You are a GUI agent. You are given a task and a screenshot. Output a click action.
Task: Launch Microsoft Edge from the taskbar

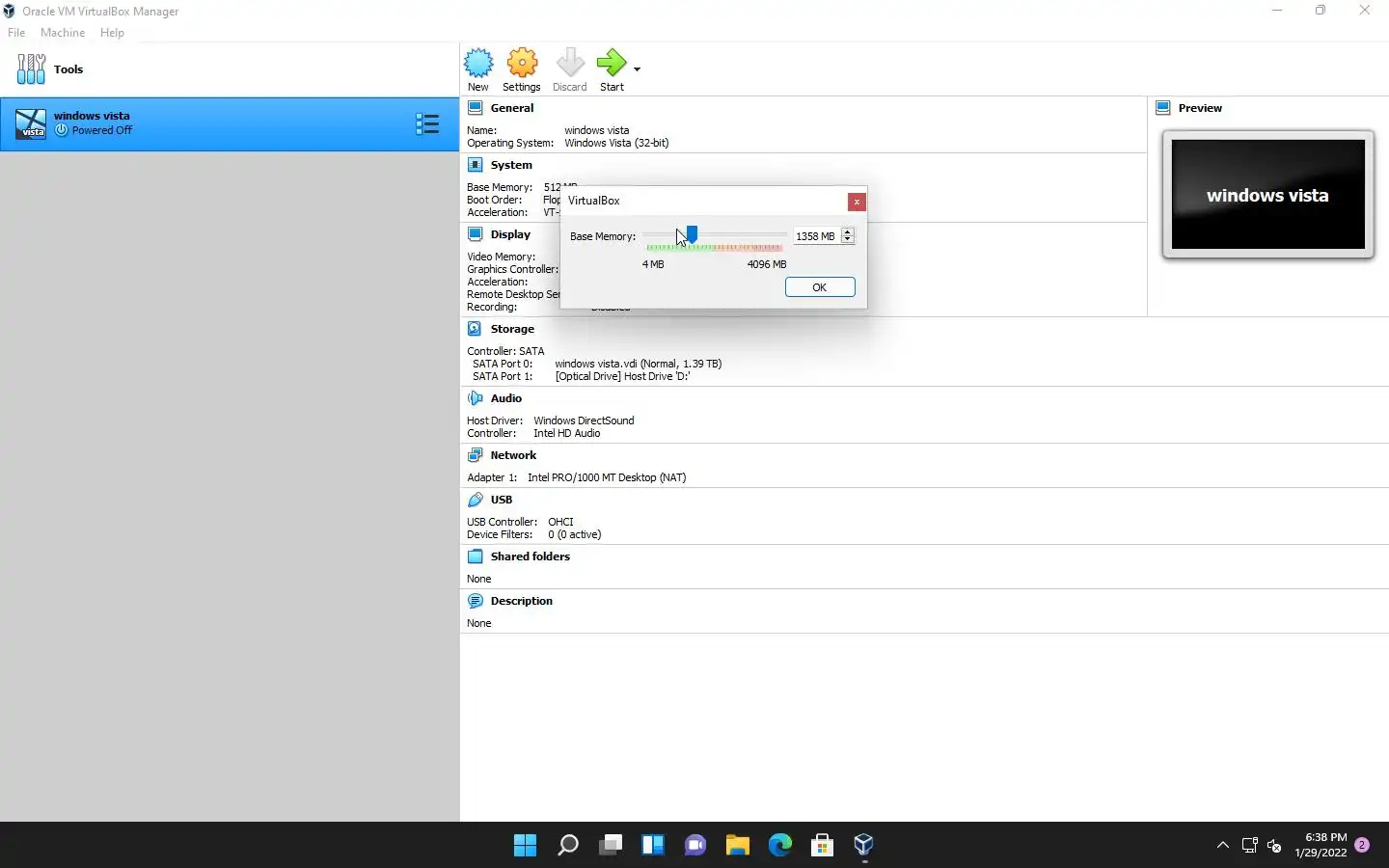(x=780, y=846)
